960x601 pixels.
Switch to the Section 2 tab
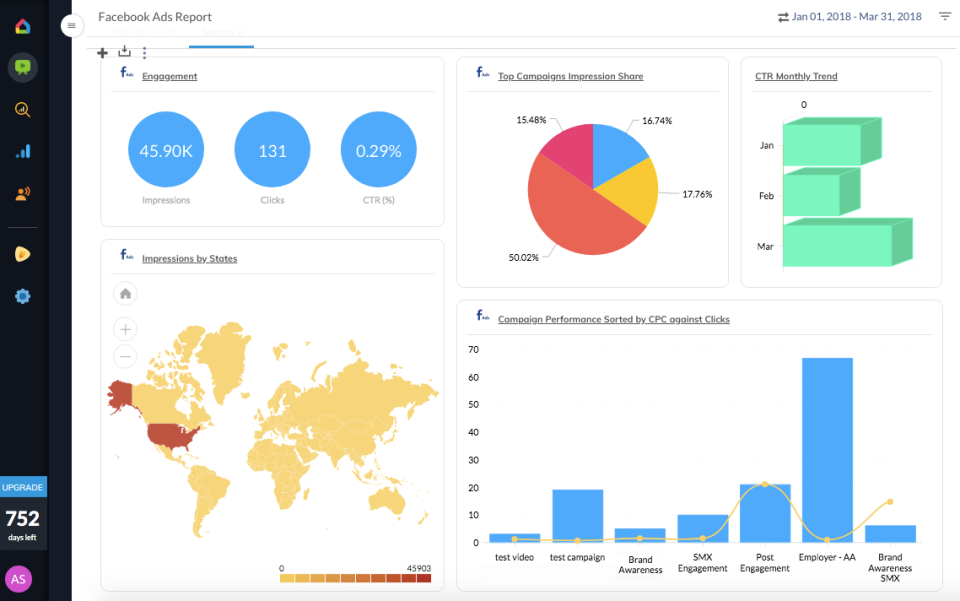tap(221, 32)
